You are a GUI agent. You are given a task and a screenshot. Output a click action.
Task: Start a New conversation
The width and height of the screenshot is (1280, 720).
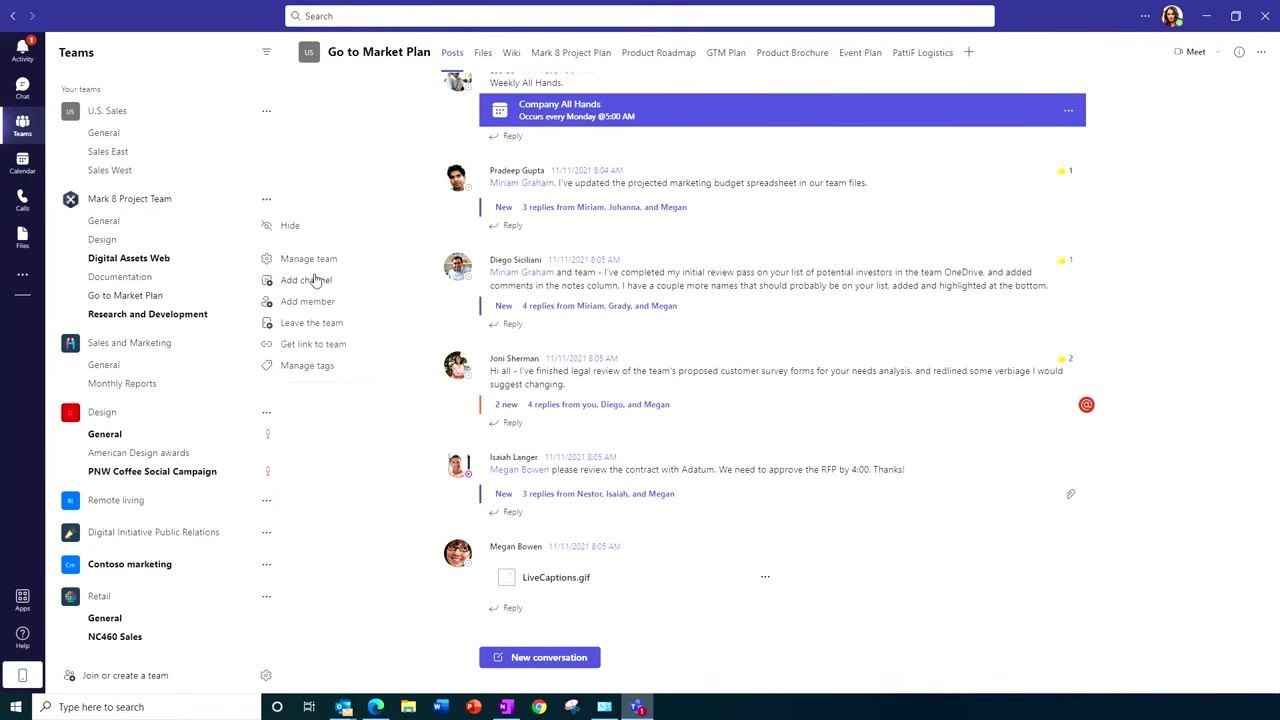pyautogui.click(x=540, y=657)
